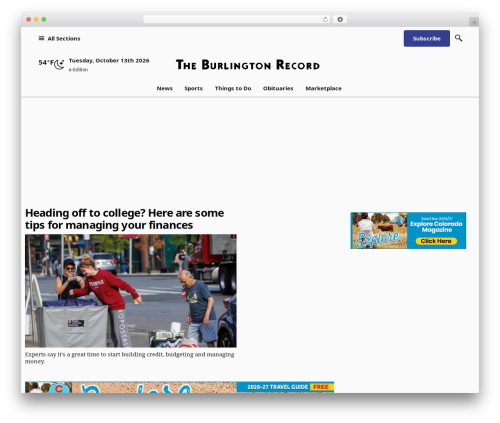Click the caption starting 'Experts say it's a great time'
The width and height of the screenshot is (500, 423).
coord(129,358)
